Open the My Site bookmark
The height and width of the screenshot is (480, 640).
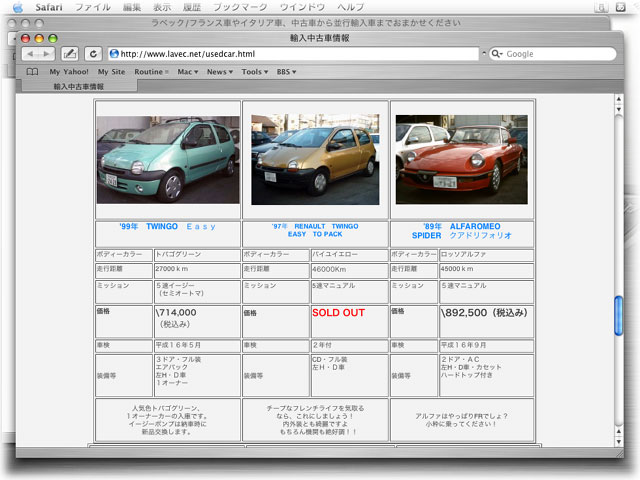(x=111, y=72)
